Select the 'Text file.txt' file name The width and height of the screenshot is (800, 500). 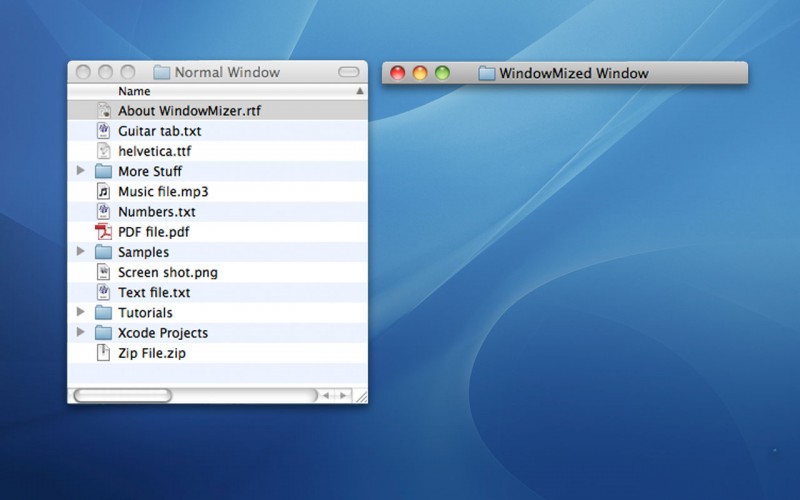point(154,292)
